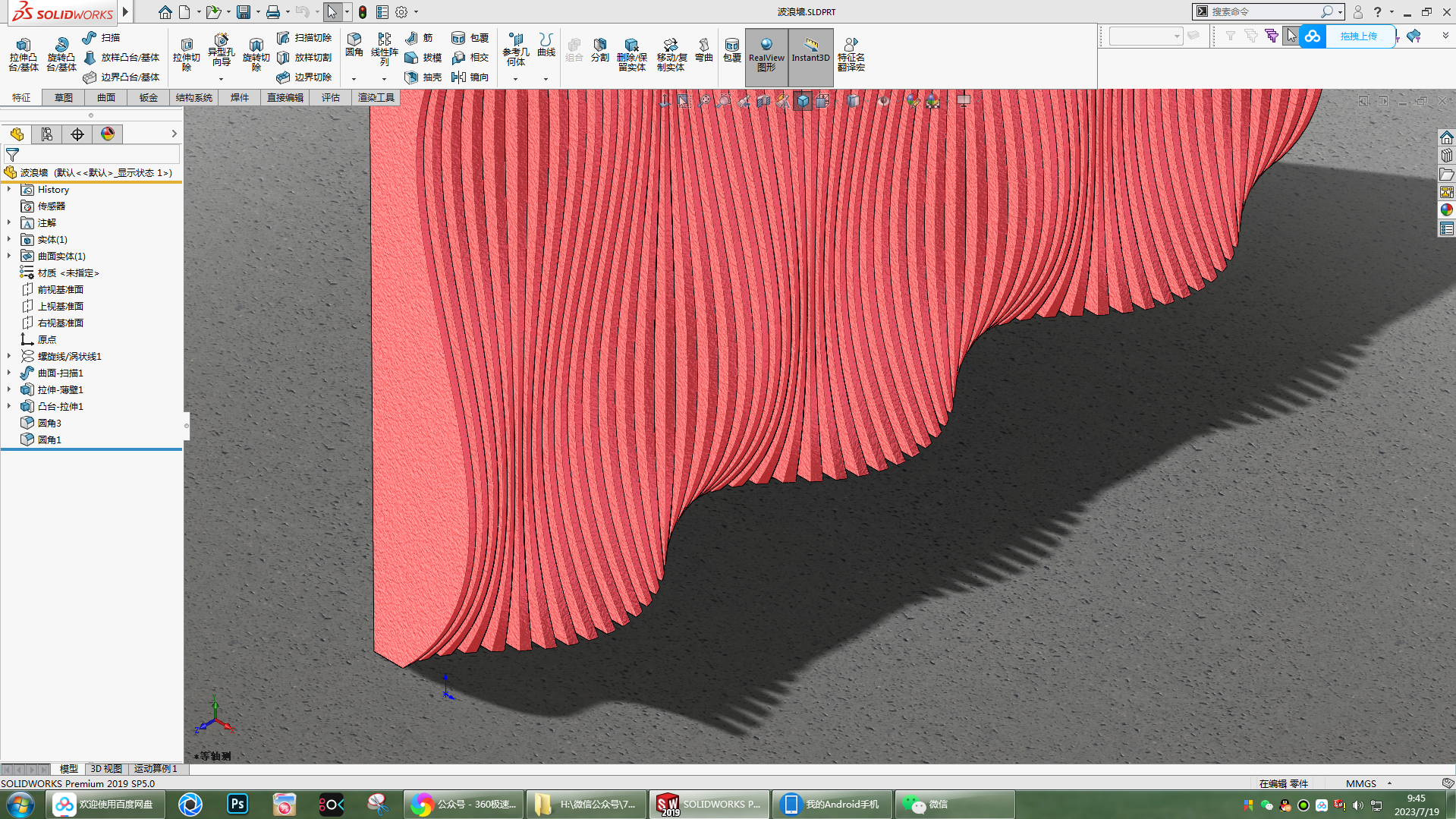
Task: Choose Boundary Cut (边界切除)
Action: (x=304, y=77)
